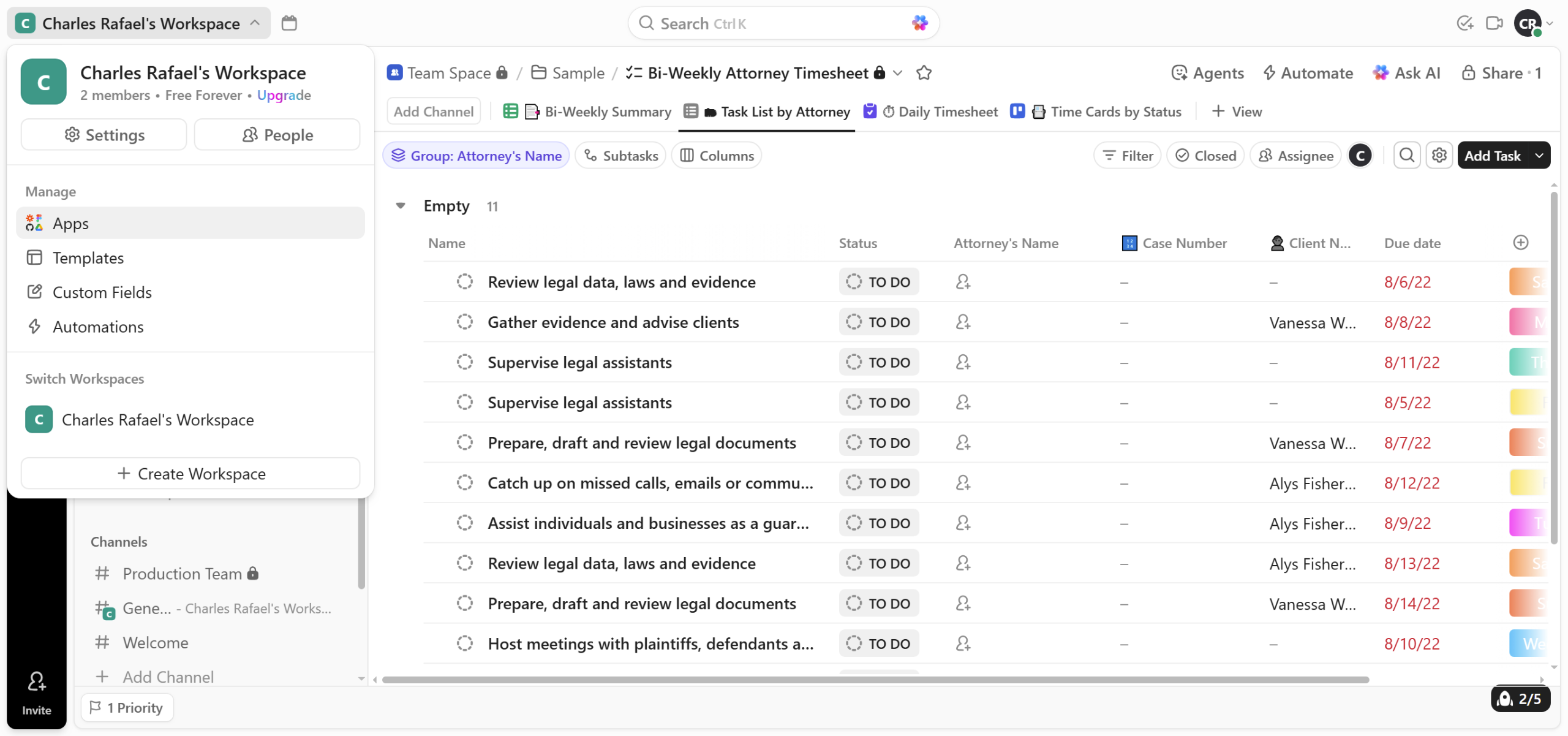Click the magnifier search tasks icon
The image size is (1568, 736).
coord(1407,156)
